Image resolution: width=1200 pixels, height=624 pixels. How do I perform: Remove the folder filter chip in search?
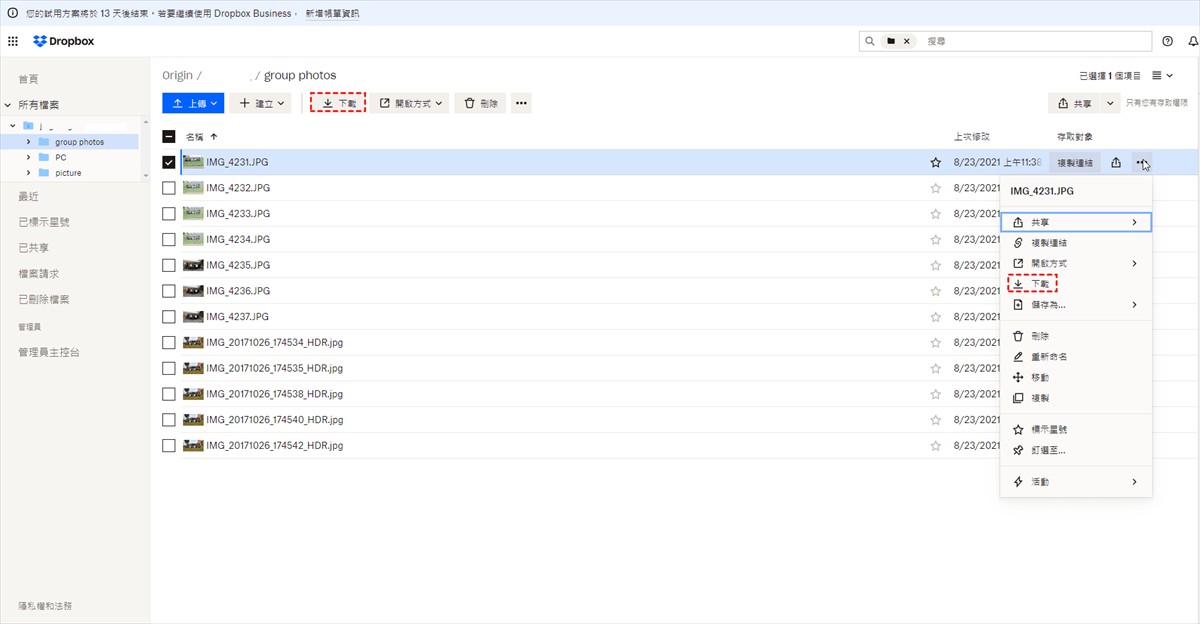906,41
